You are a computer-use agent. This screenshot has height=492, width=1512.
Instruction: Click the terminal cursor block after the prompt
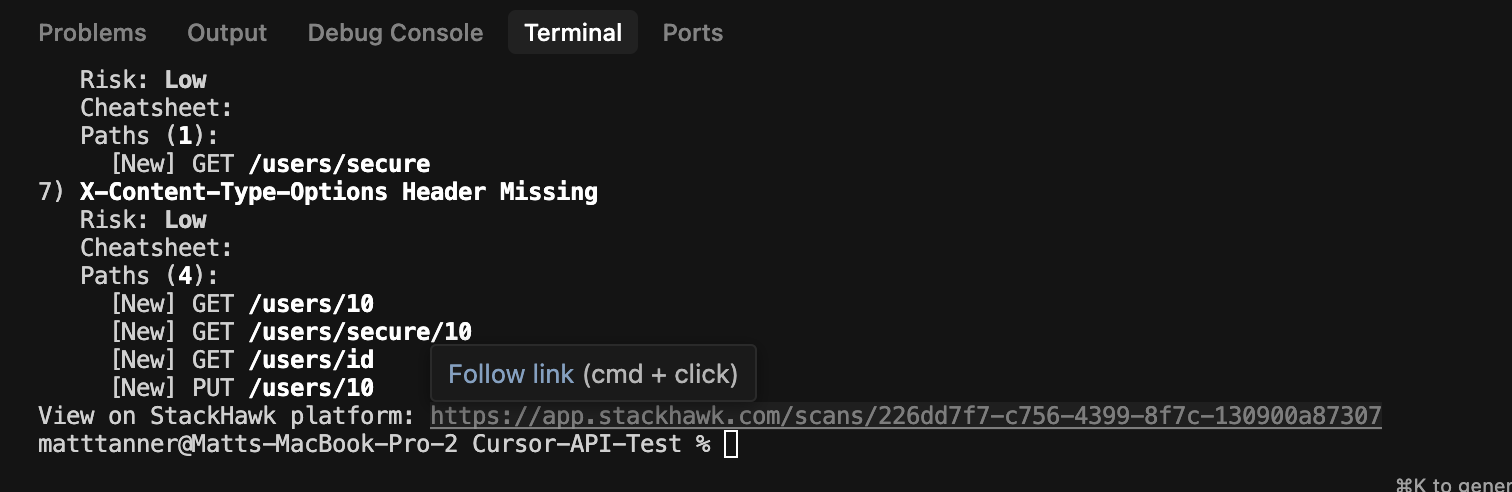[x=731, y=444]
